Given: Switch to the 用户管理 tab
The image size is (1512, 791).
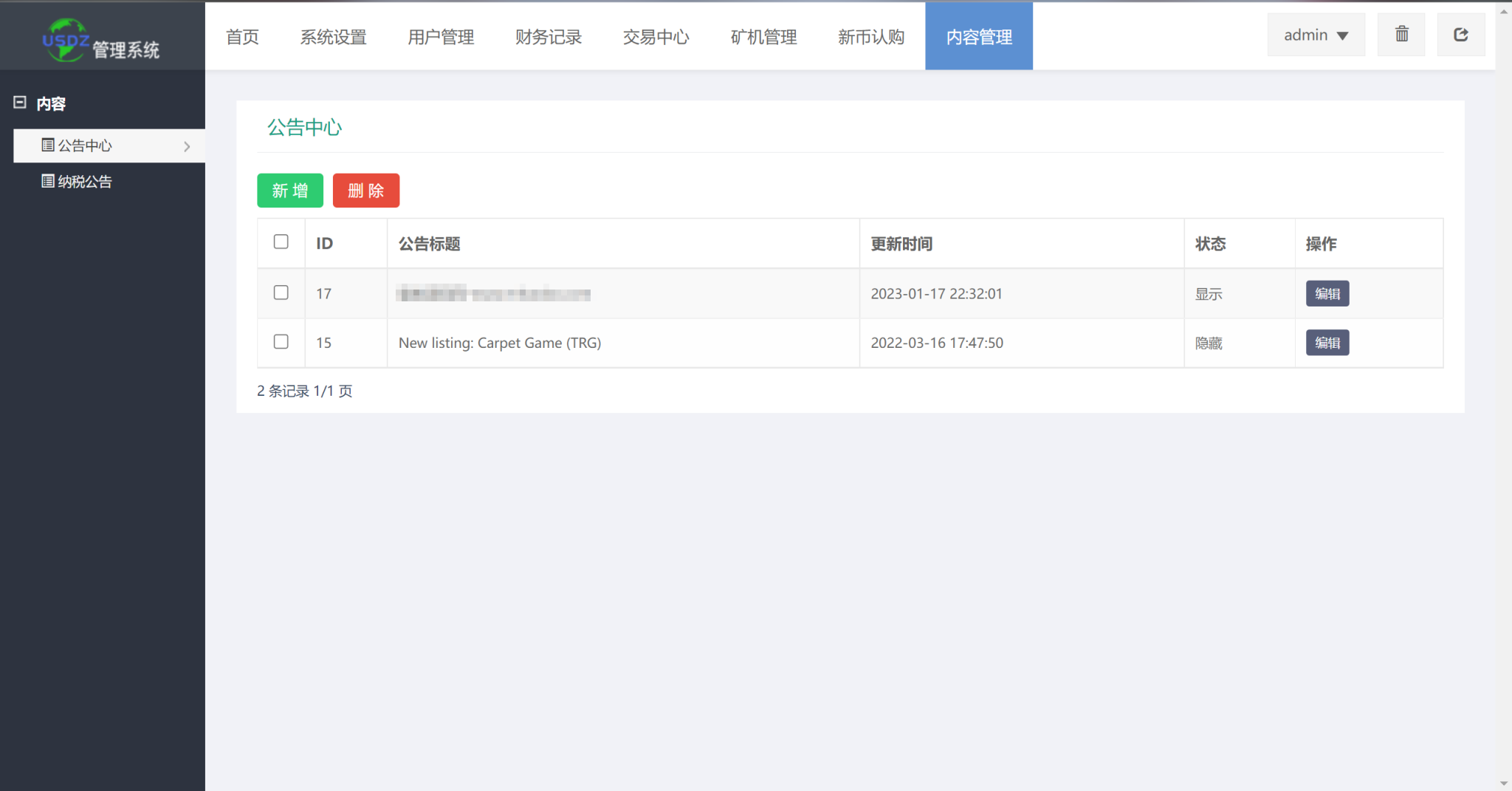Looking at the screenshot, I should click(x=441, y=37).
